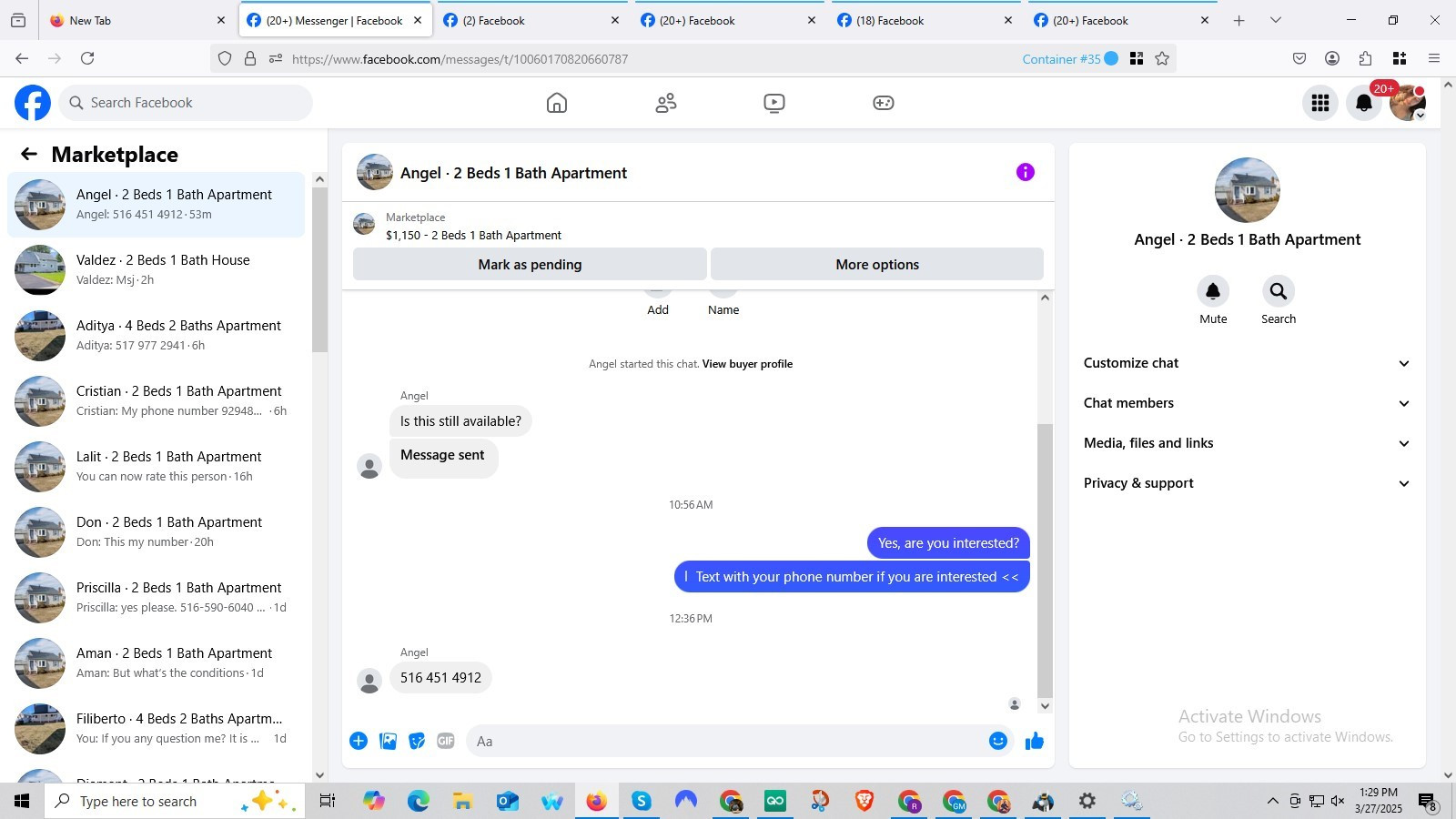Open the emoji picker
Screen dimensions: 1456x819
(998, 741)
